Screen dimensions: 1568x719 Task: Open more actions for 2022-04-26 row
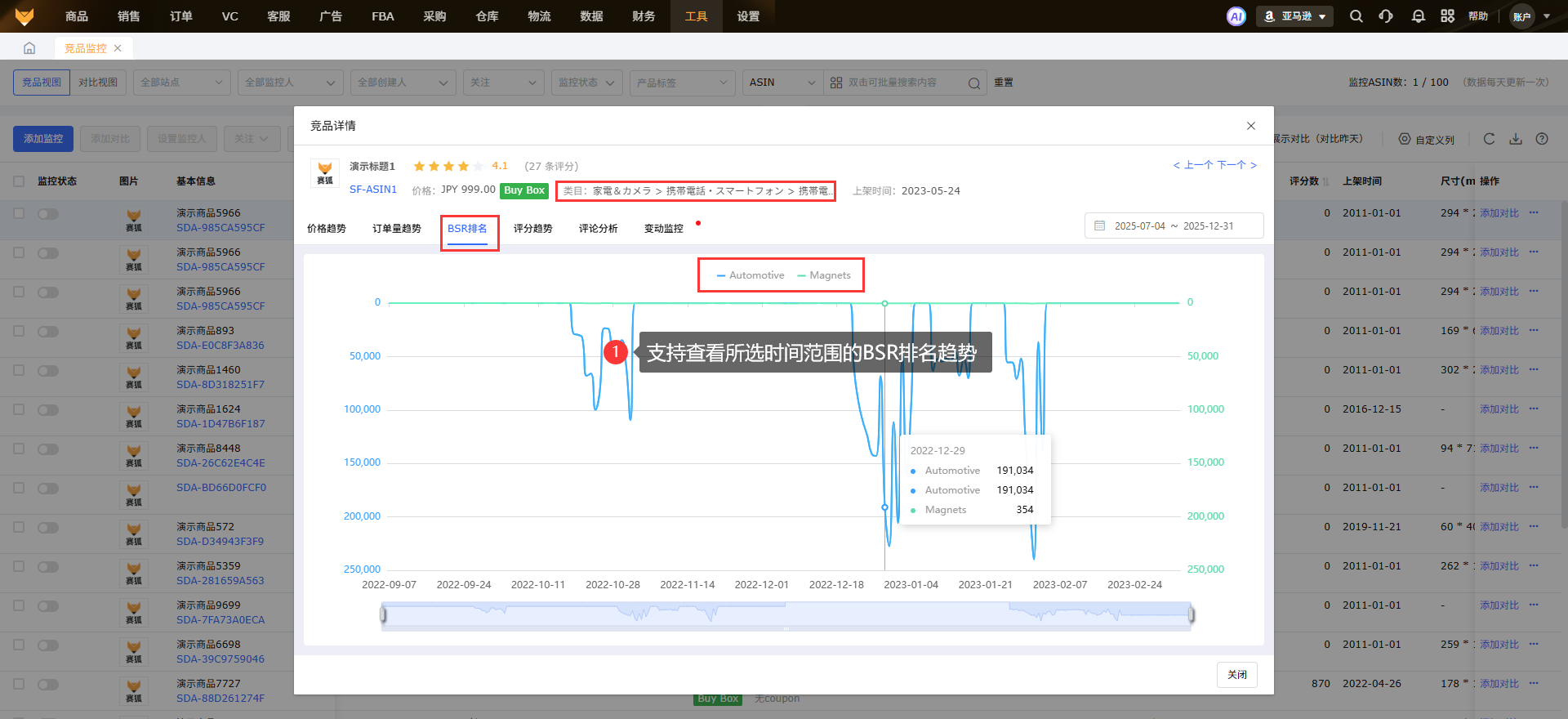point(1534,683)
